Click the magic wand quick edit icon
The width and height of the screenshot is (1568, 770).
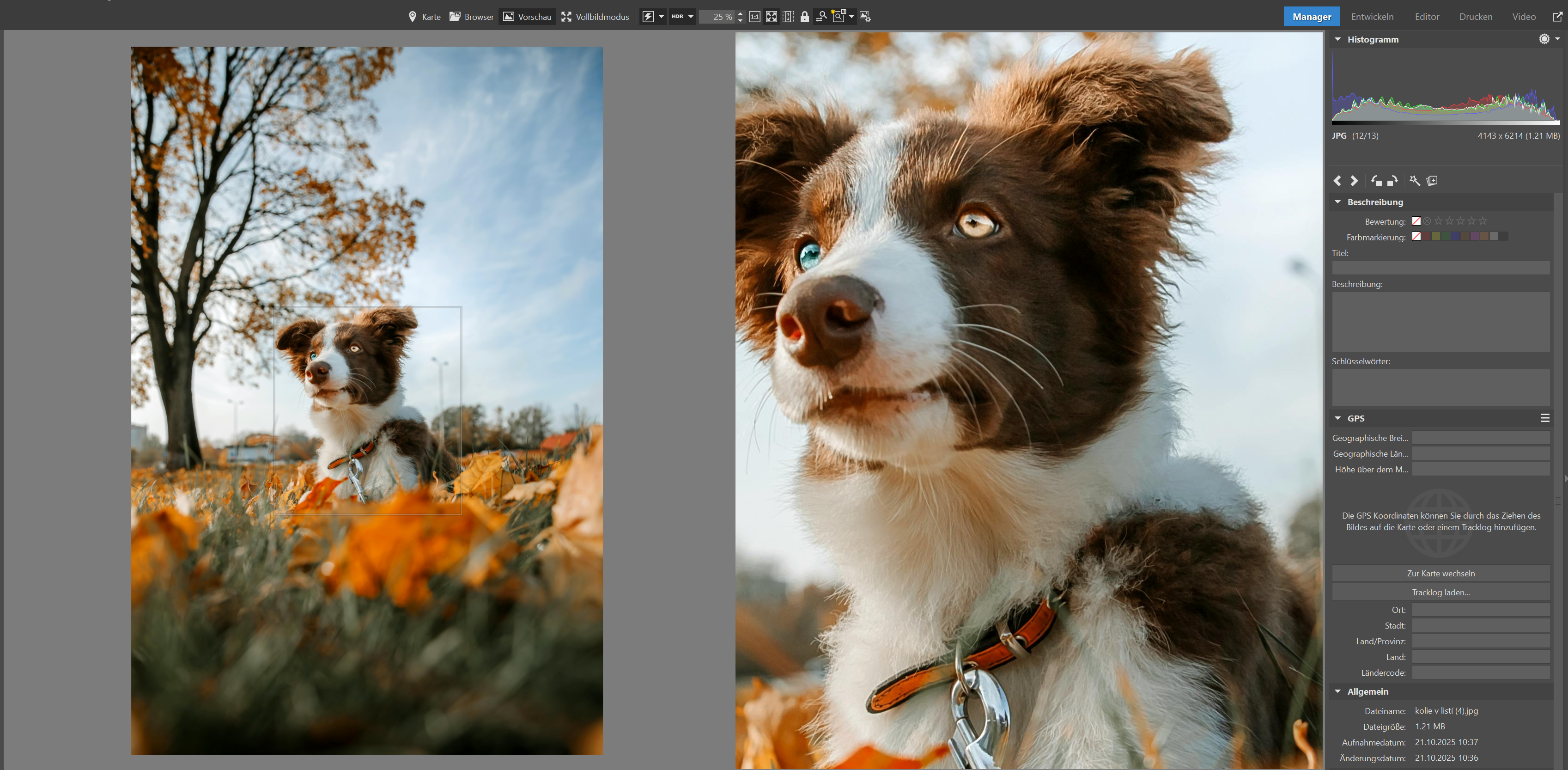pyautogui.click(x=1415, y=181)
